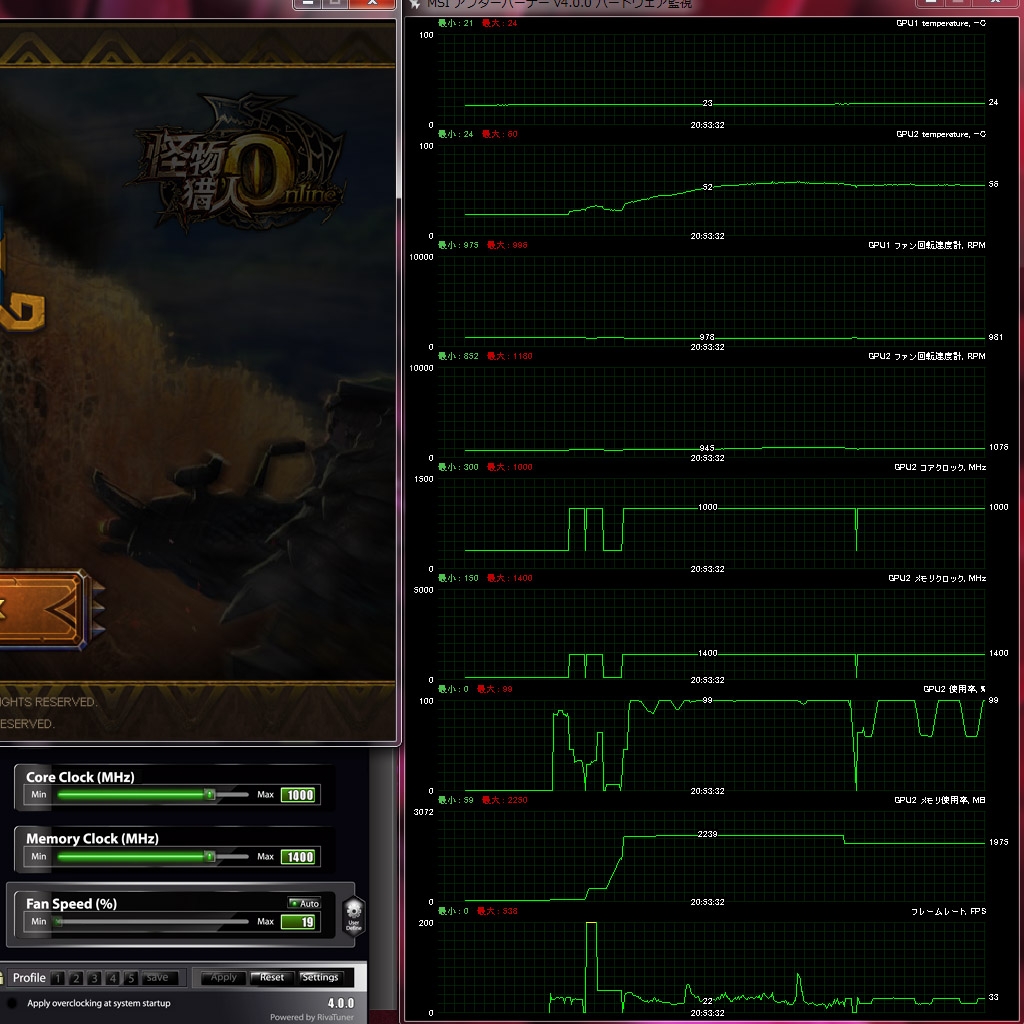
Task: Click the GPU2 usage percent graph
Action: pyautogui.click(x=711, y=746)
